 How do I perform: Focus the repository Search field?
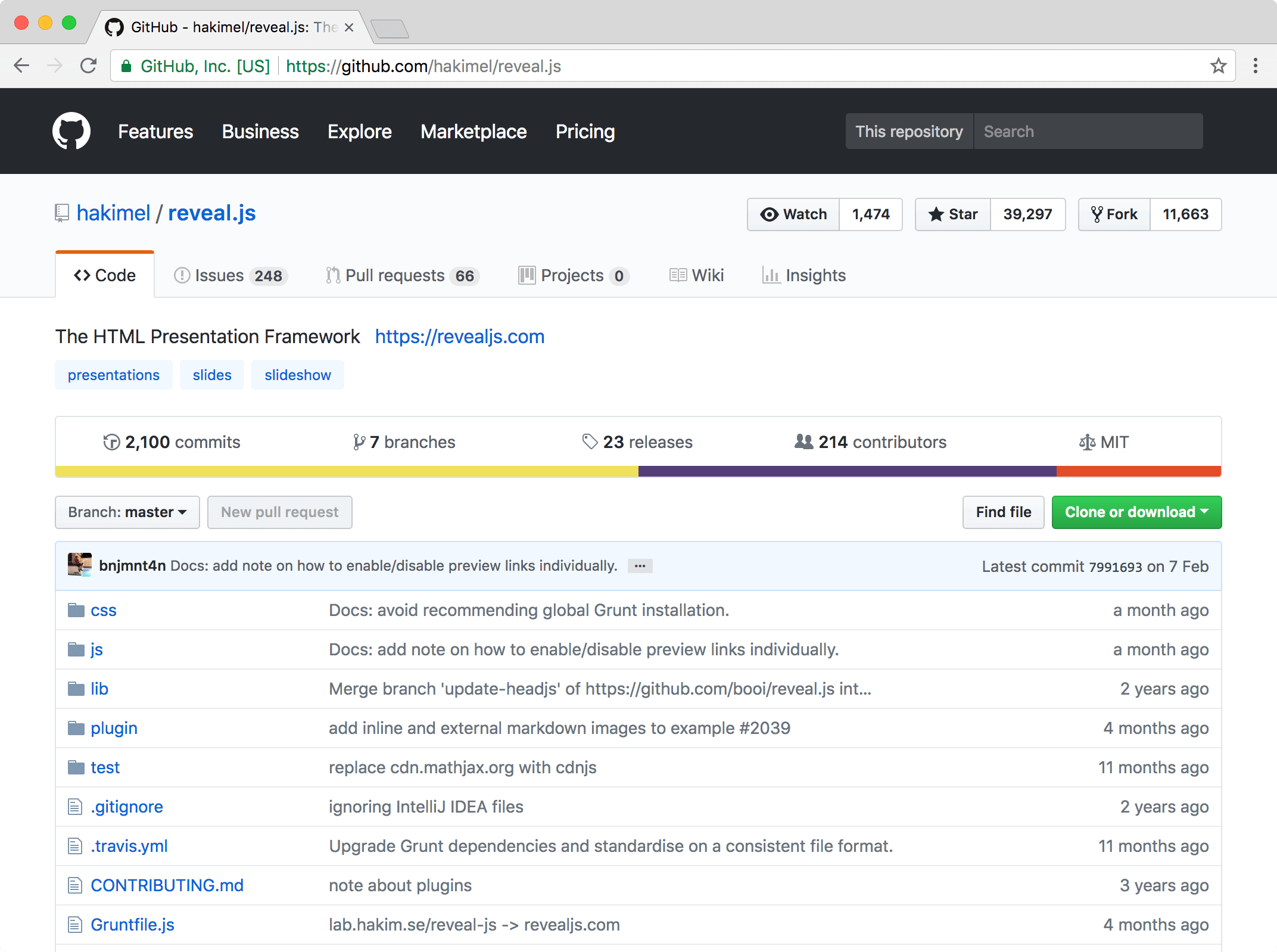click(x=1088, y=131)
